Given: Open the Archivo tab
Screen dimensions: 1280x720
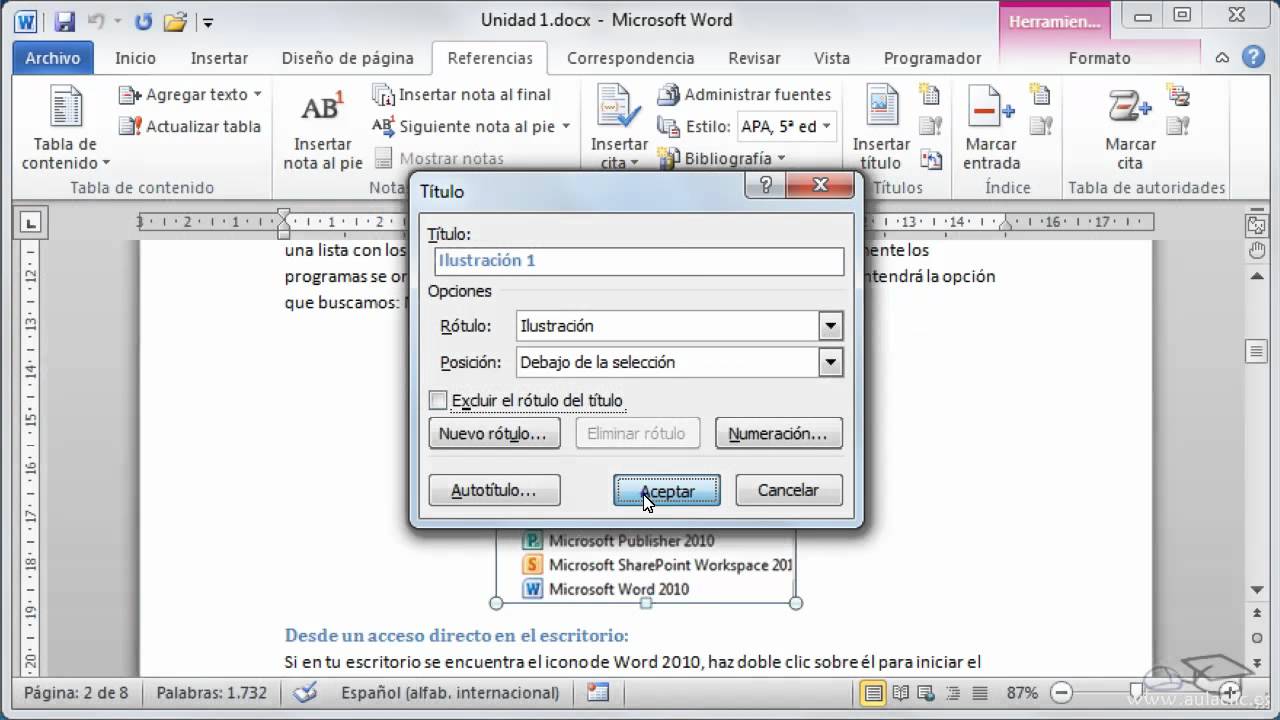Looking at the screenshot, I should [x=53, y=58].
